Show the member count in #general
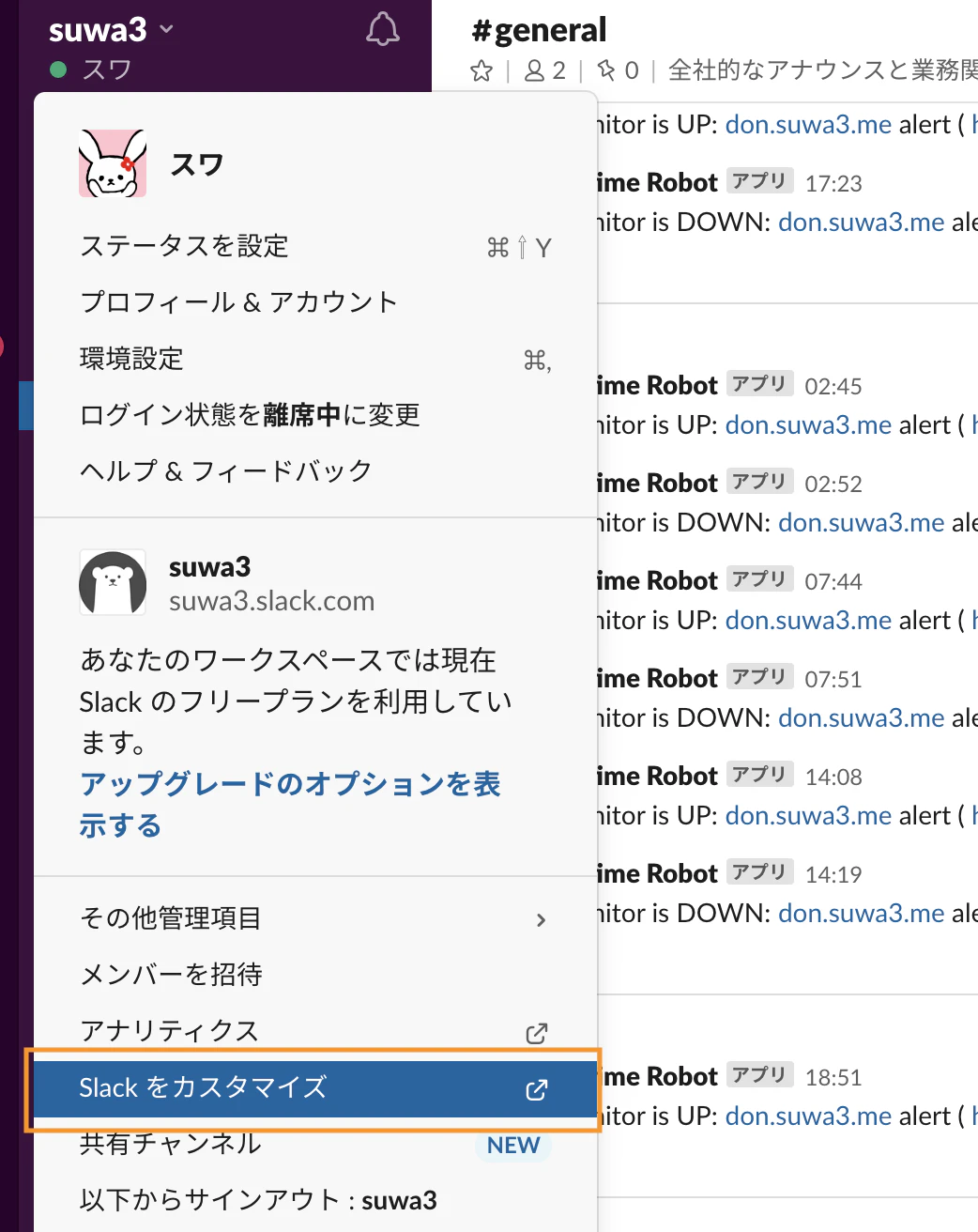The image size is (978, 1232). (544, 70)
